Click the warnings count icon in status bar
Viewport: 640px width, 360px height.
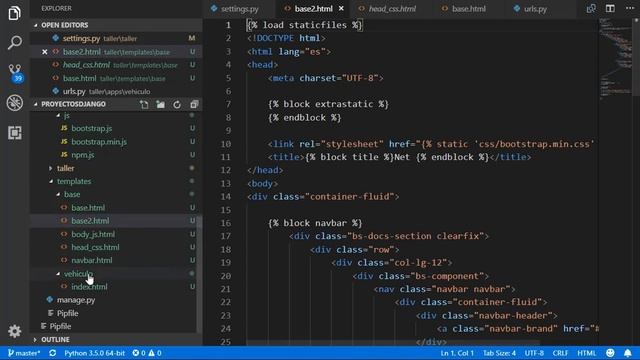coord(155,353)
